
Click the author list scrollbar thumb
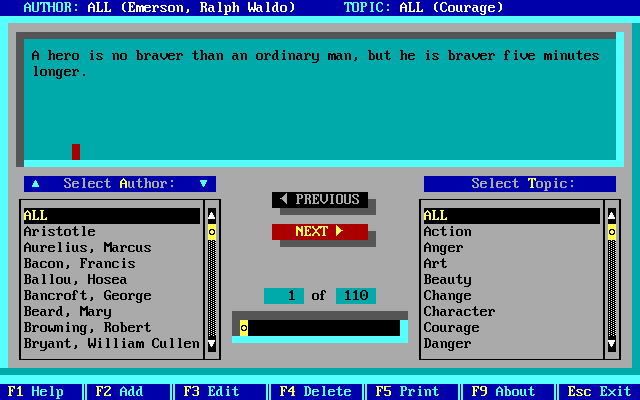[x=212, y=231]
